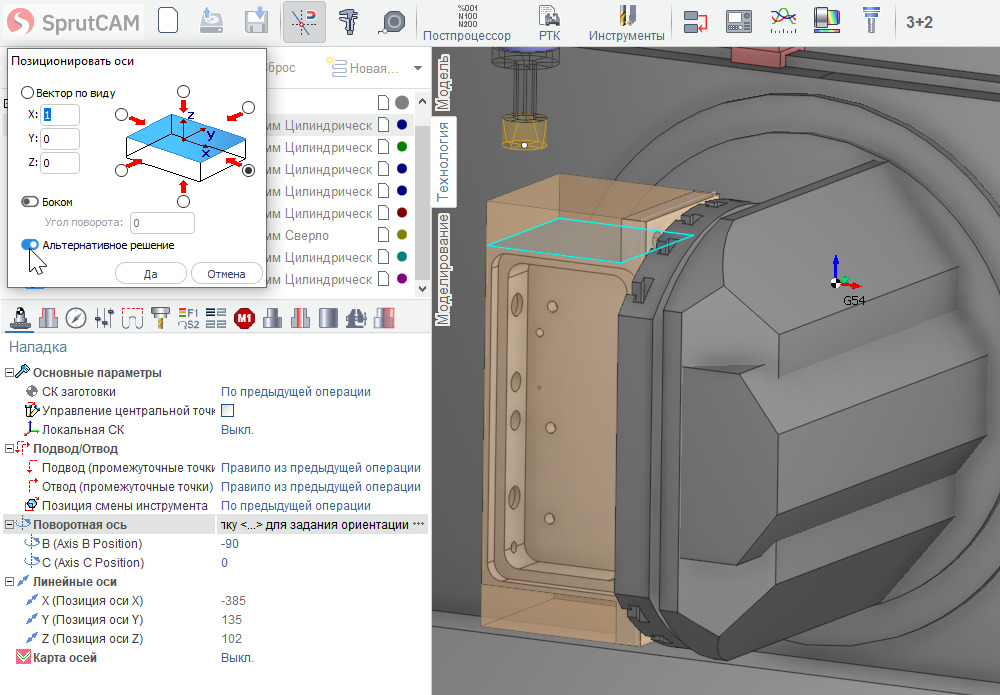Open the caliper measurement tool
The height and width of the screenshot is (695, 1000).
click(349, 21)
